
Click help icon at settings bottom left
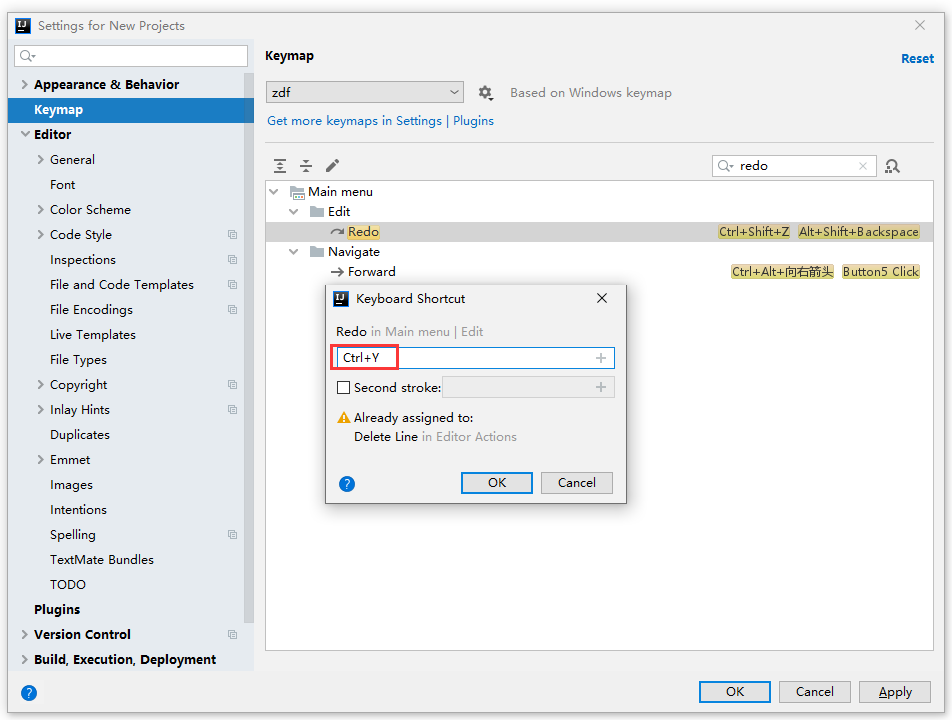[x=29, y=692]
